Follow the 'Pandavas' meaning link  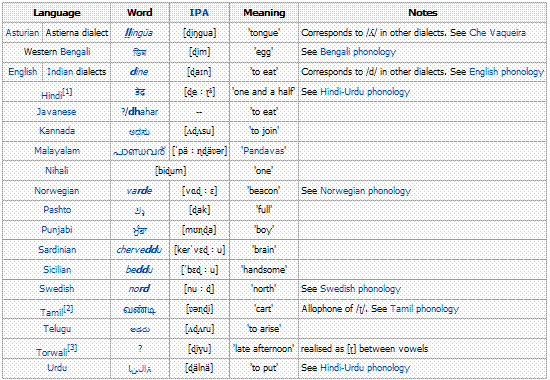point(264,151)
